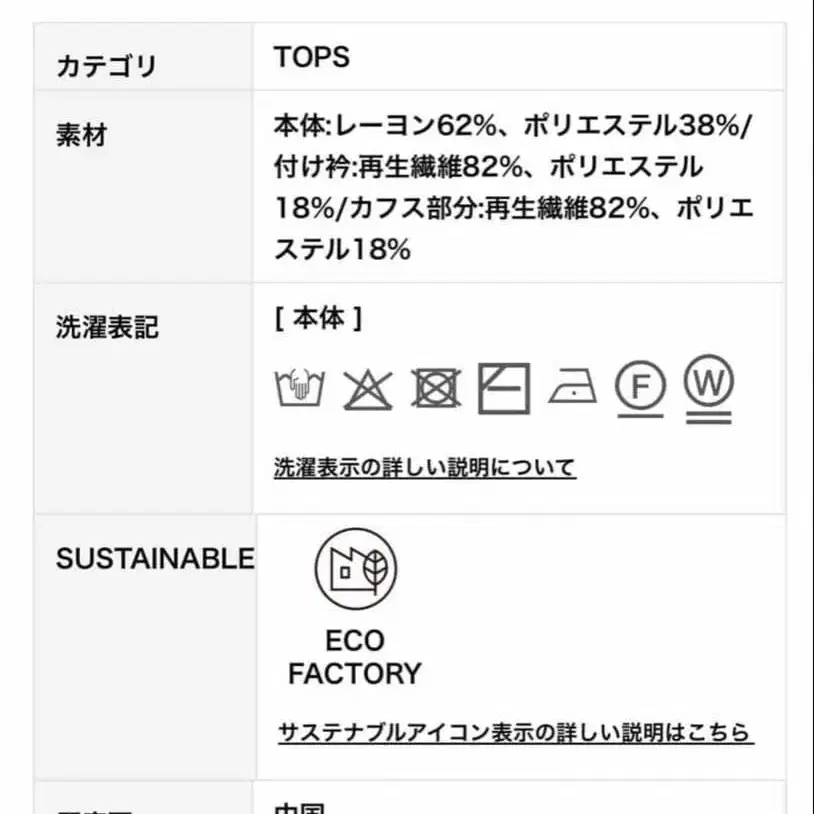Select the circled F dry clean symbol
814x814 pixels.
click(641, 388)
